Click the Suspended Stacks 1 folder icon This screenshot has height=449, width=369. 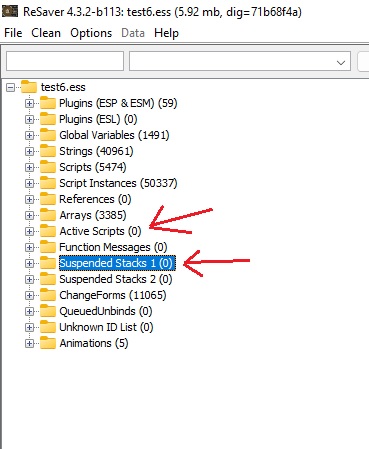[x=48, y=263]
